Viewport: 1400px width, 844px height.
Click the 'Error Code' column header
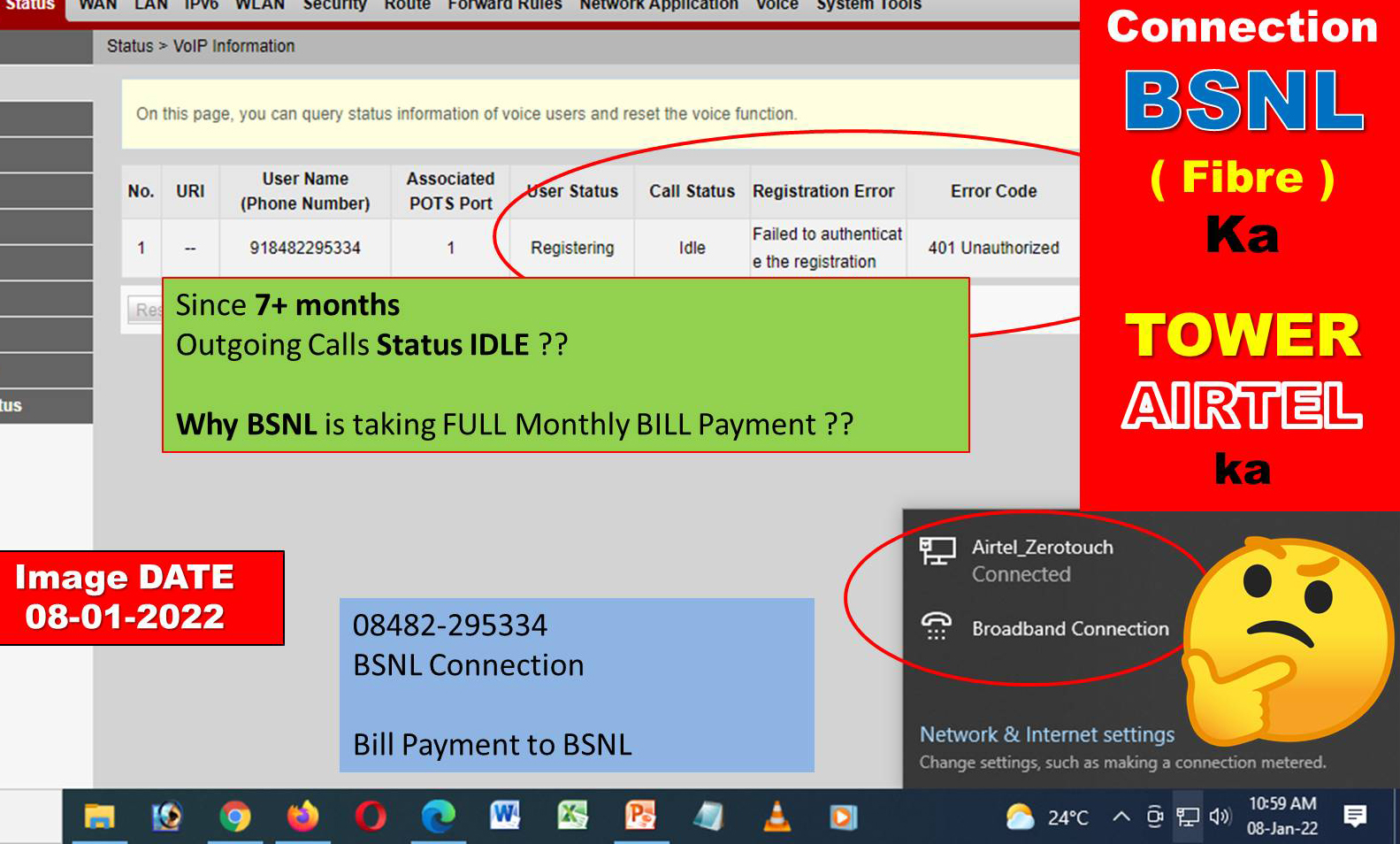[993, 191]
